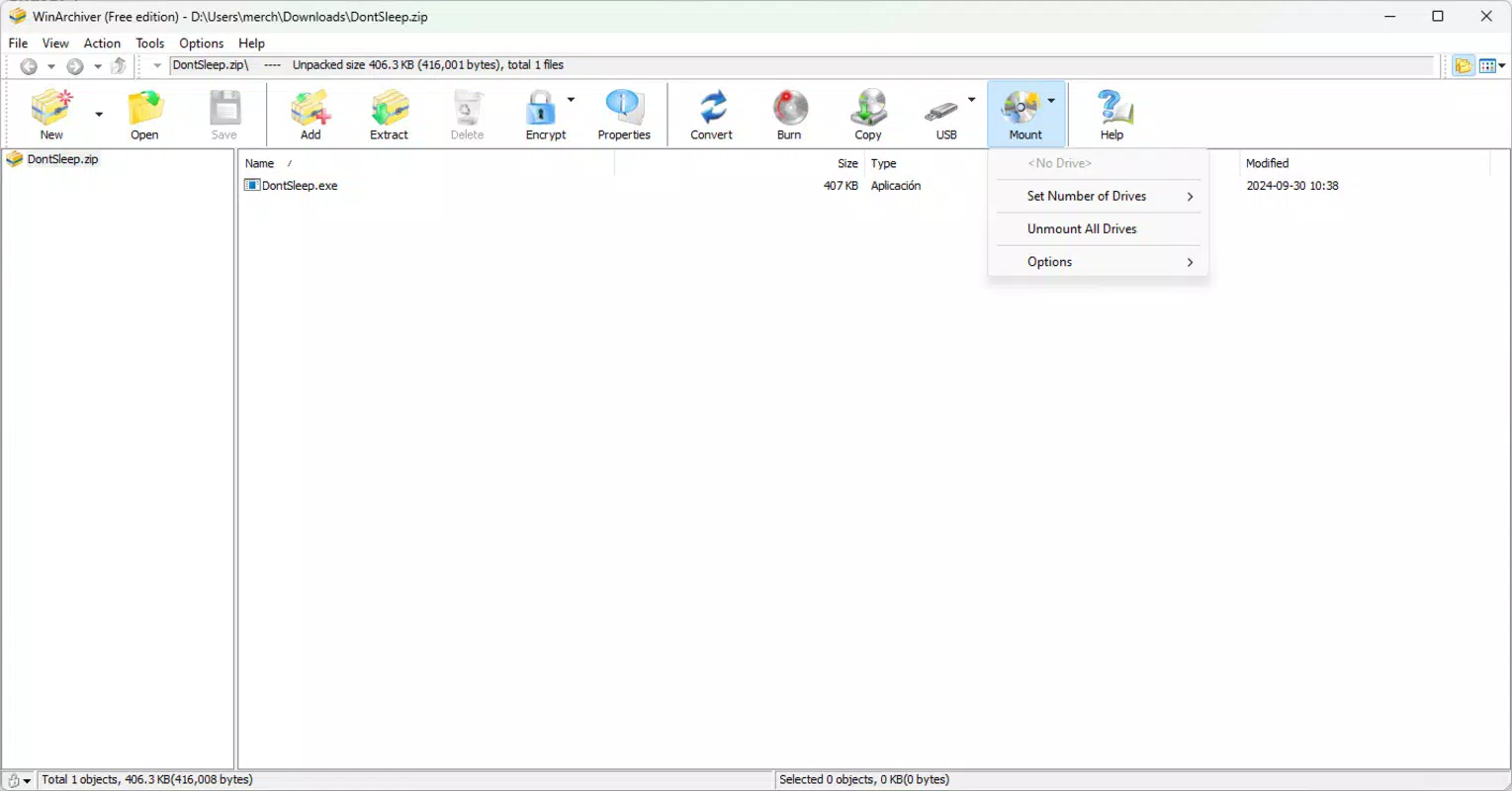Go up one folder level
This screenshot has width=1512, height=791.
coord(119,66)
